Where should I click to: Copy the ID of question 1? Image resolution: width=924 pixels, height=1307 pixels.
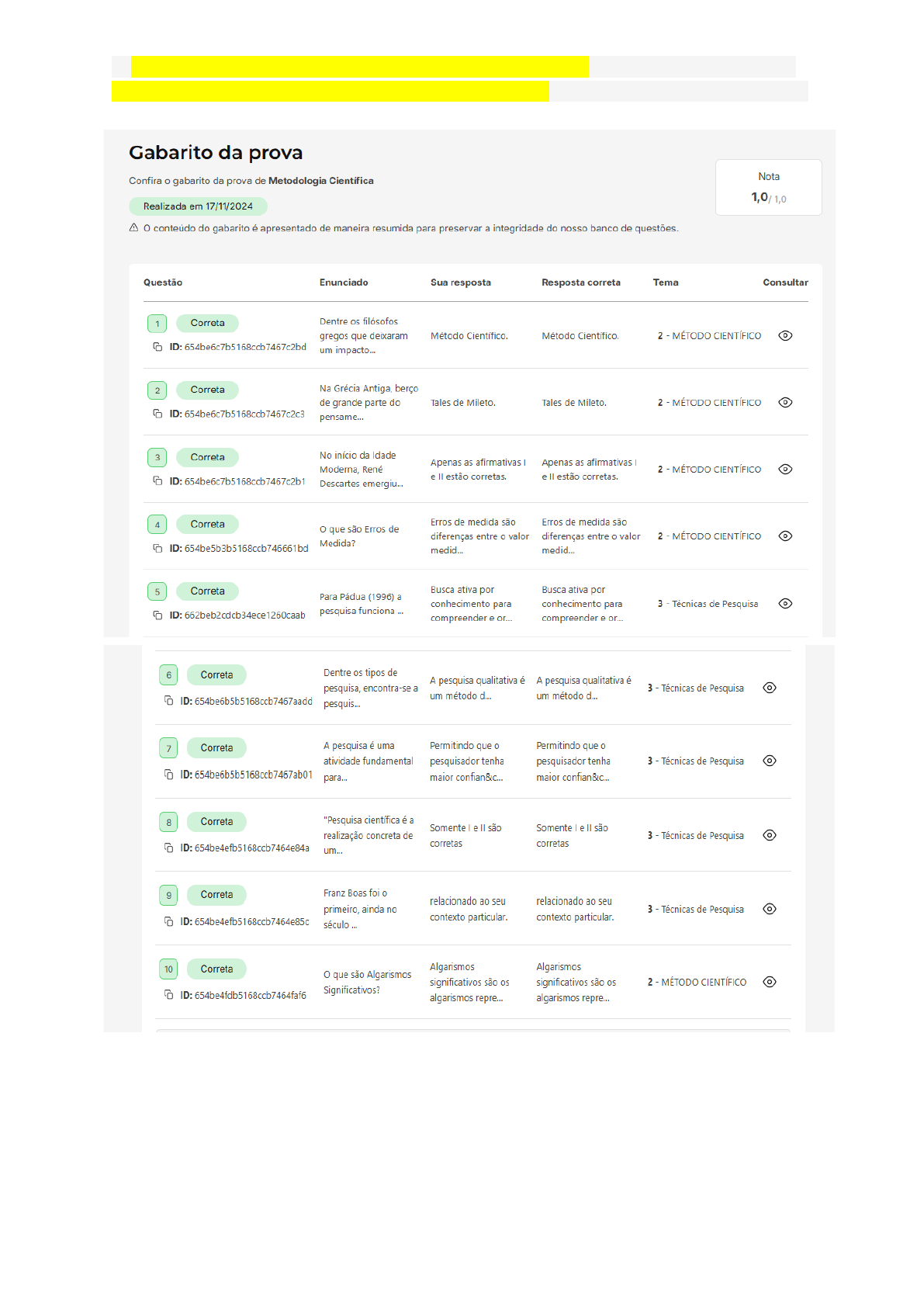click(x=157, y=347)
